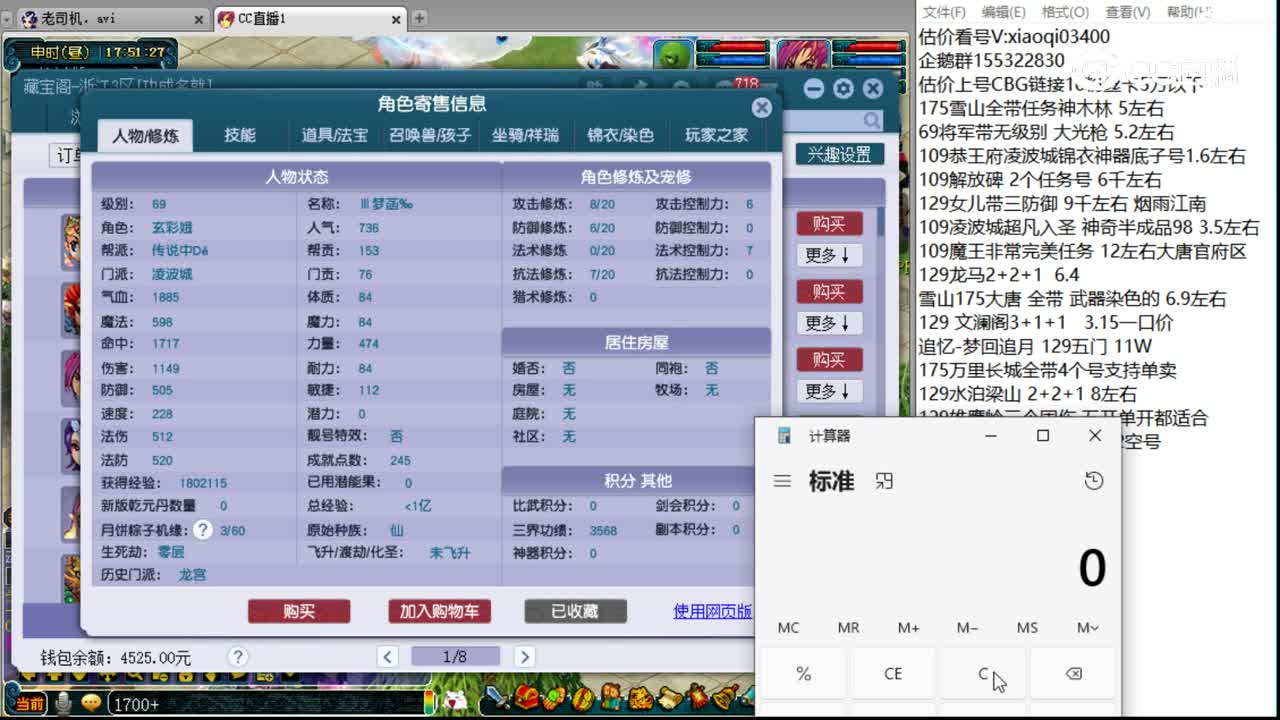This screenshot has height=720, width=1280.
Task: Open the sword attack icon in game bar
Action: click(x=498, y=696)
